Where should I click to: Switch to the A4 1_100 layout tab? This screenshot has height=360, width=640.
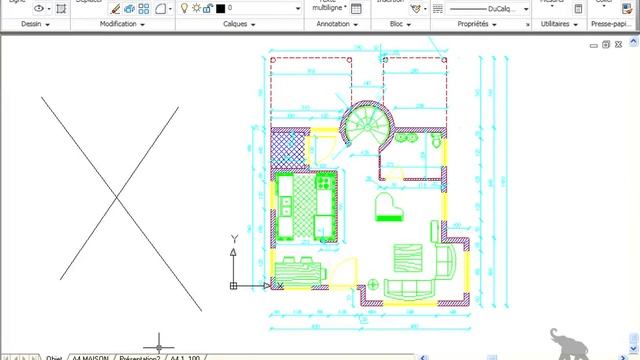click(x=184, y=358)
